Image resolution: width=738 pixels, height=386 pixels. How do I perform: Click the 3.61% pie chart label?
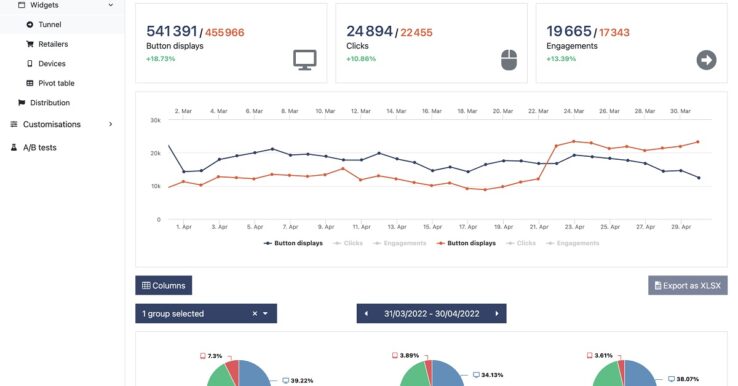[600, 355]
